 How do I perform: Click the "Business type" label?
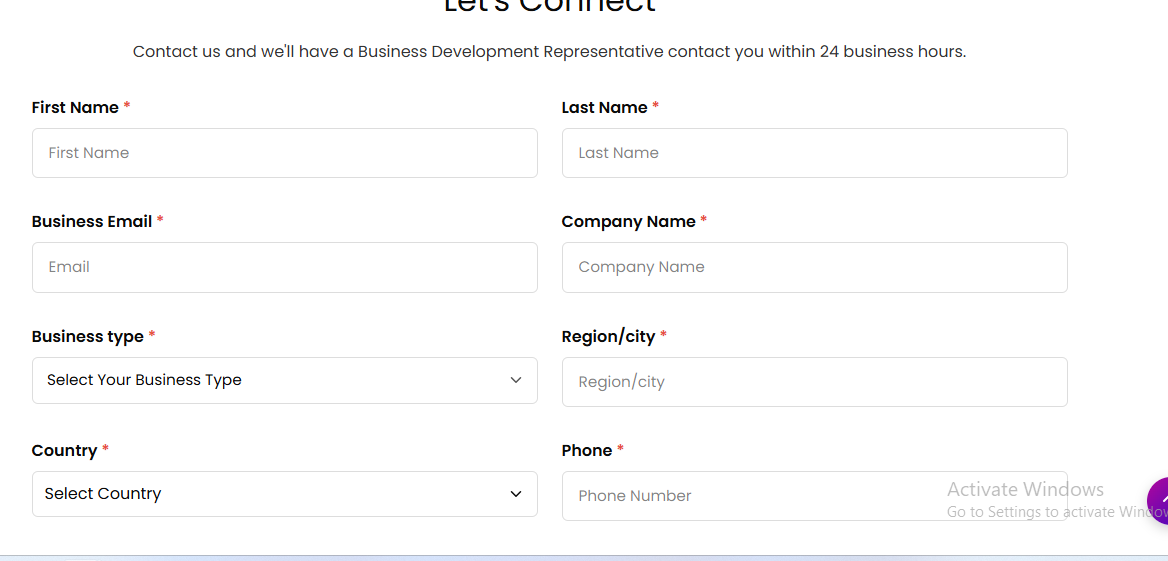coord(88,337)
